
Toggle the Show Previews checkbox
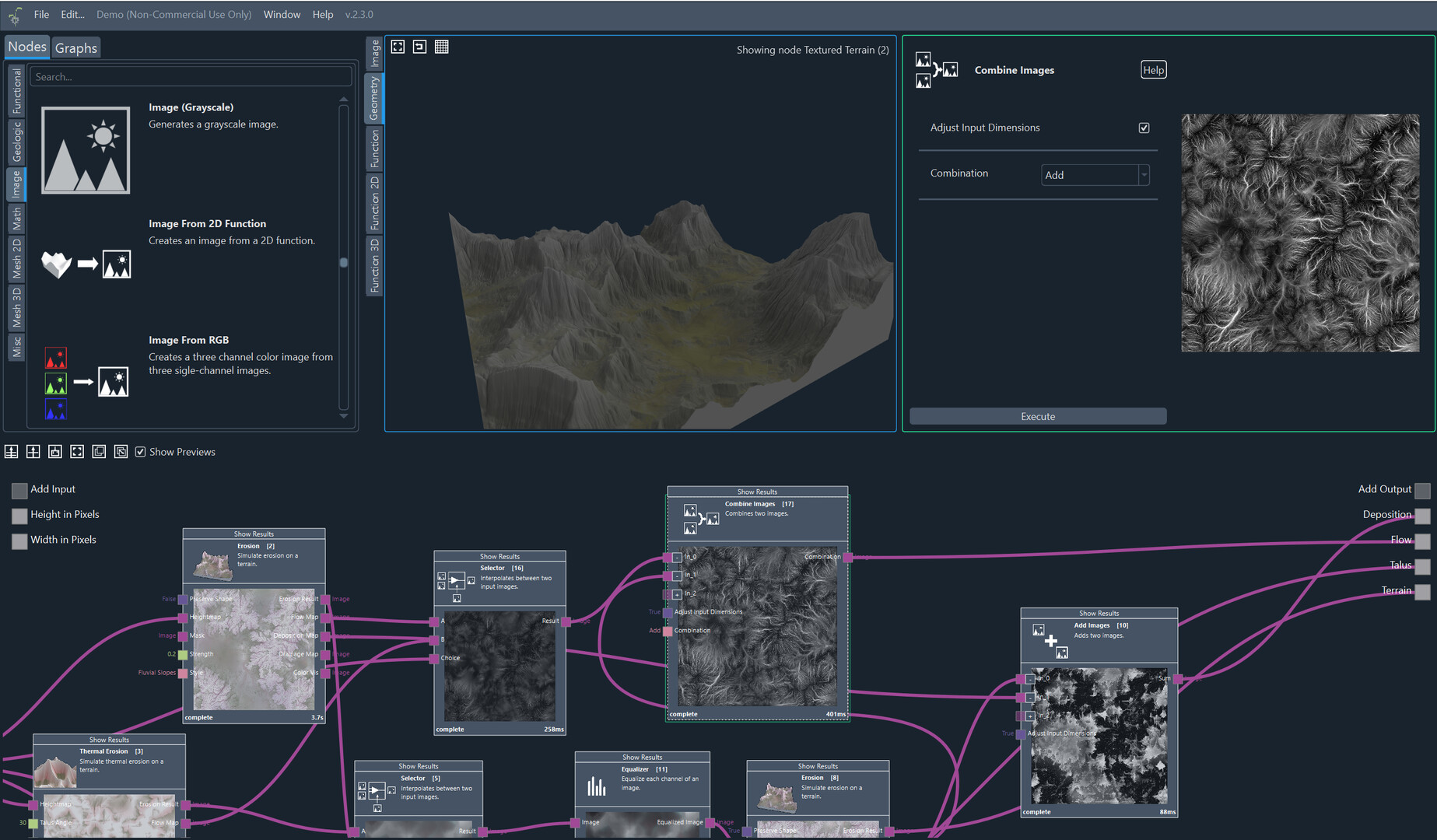click(141, 452)
